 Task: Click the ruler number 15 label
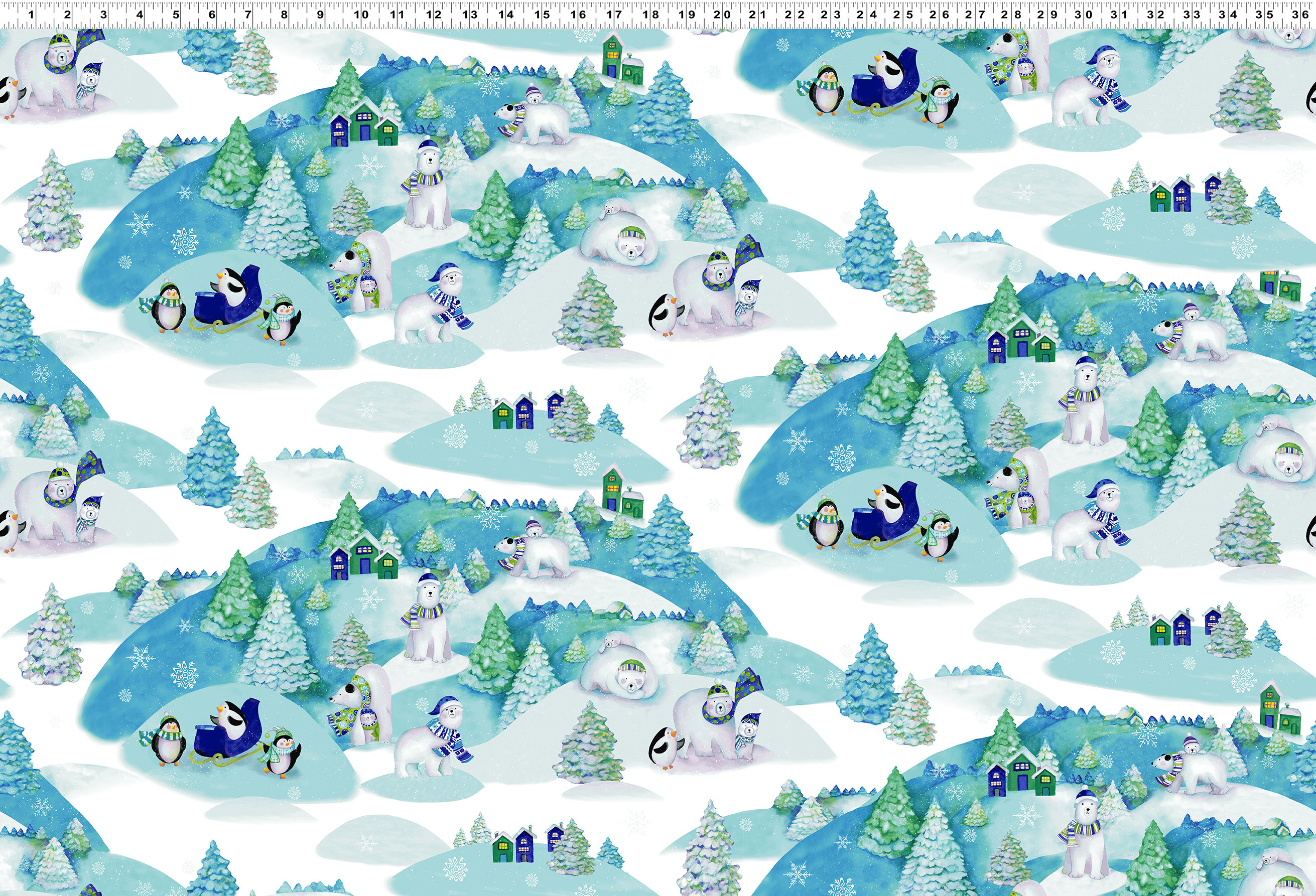[542, 15]
